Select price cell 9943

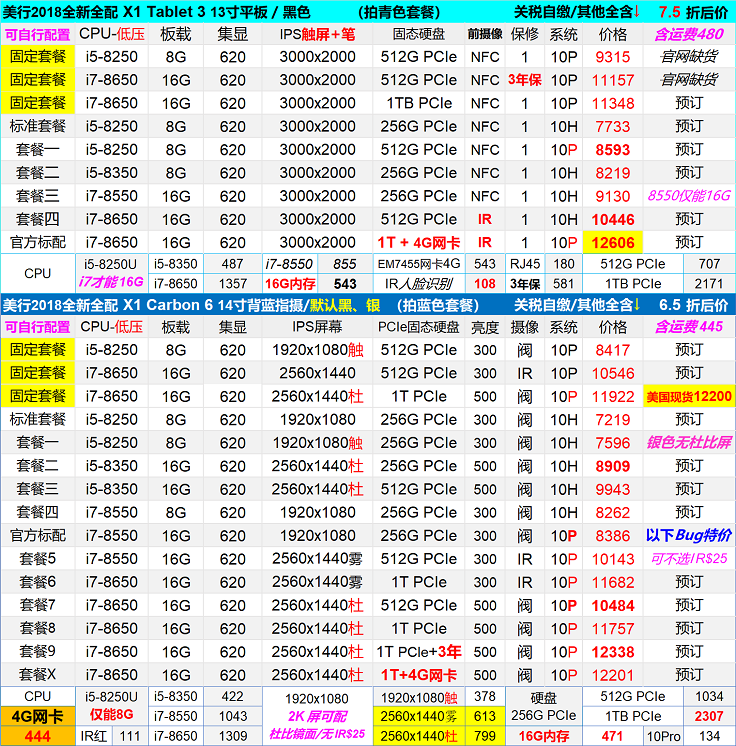613,490
